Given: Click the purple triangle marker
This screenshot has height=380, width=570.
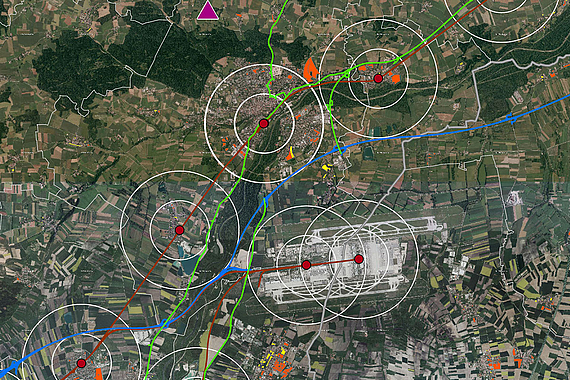Looking at the screenshot, I should pos(208,10).
